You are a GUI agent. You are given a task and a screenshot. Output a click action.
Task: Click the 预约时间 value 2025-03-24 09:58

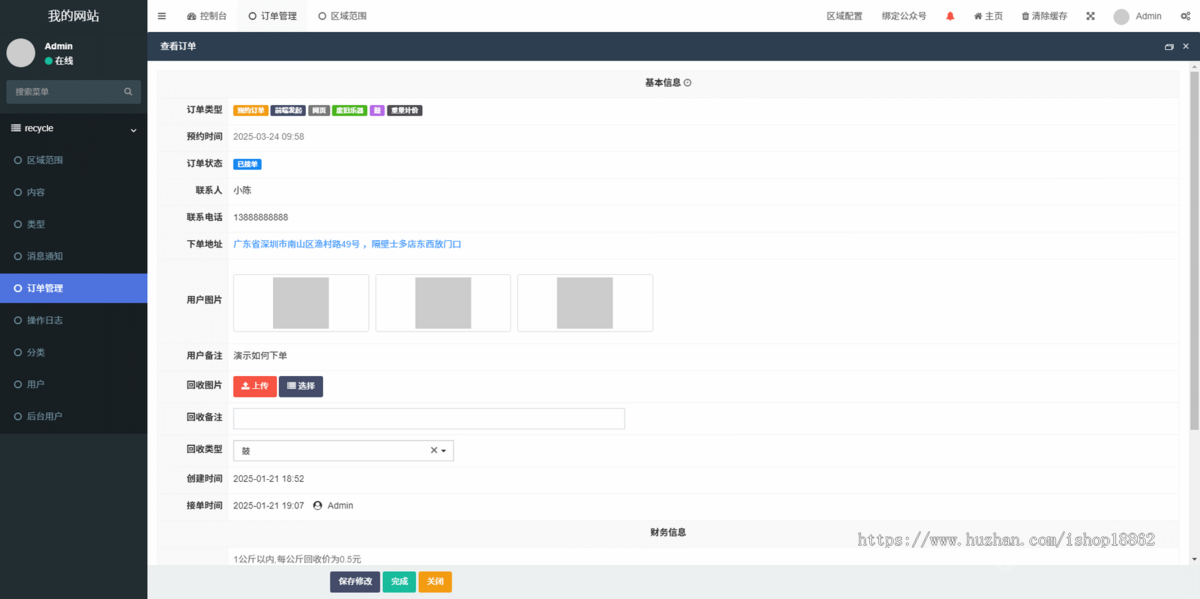point(269,137)
